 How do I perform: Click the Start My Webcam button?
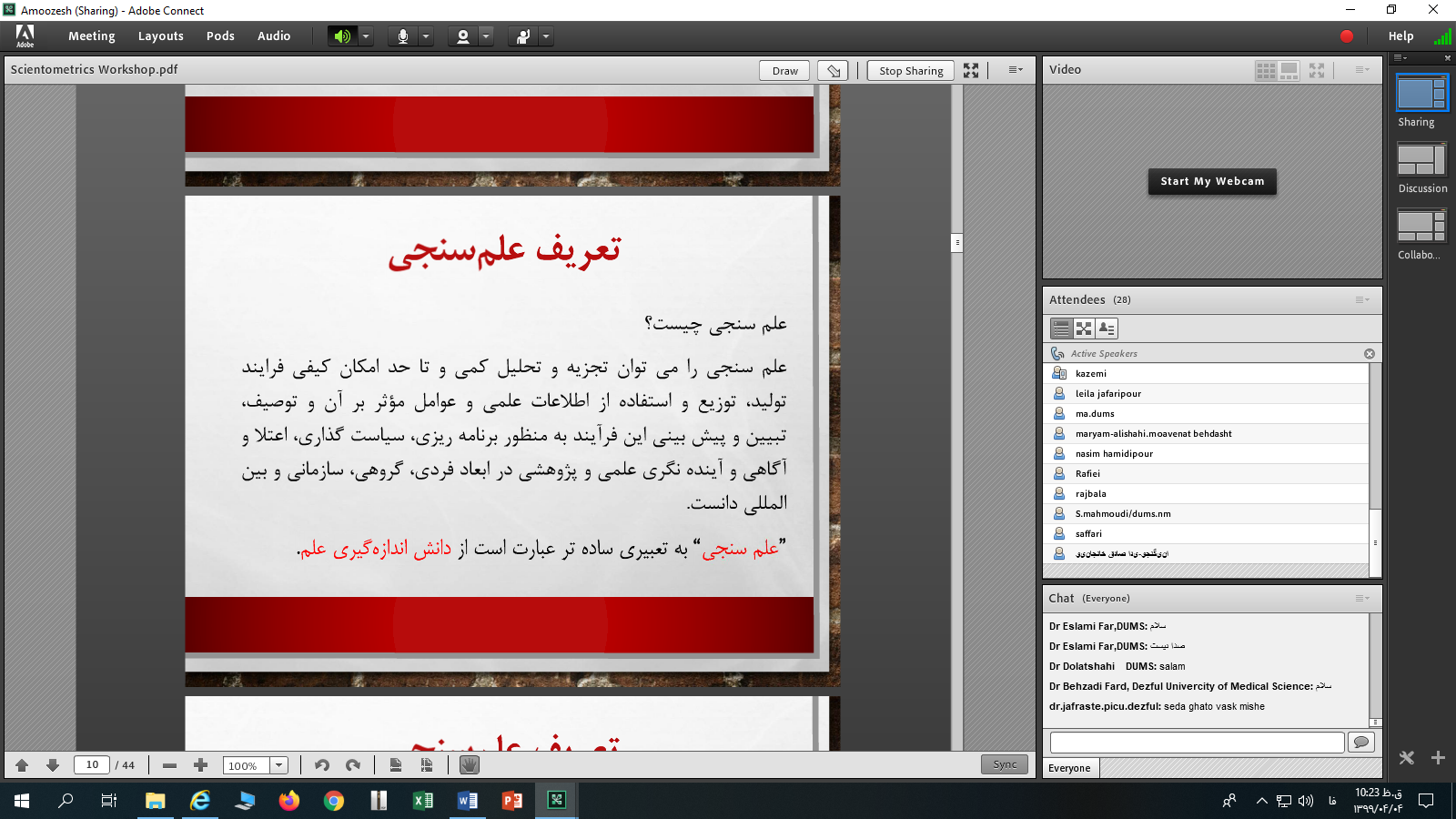click(x=1212, y=181)
